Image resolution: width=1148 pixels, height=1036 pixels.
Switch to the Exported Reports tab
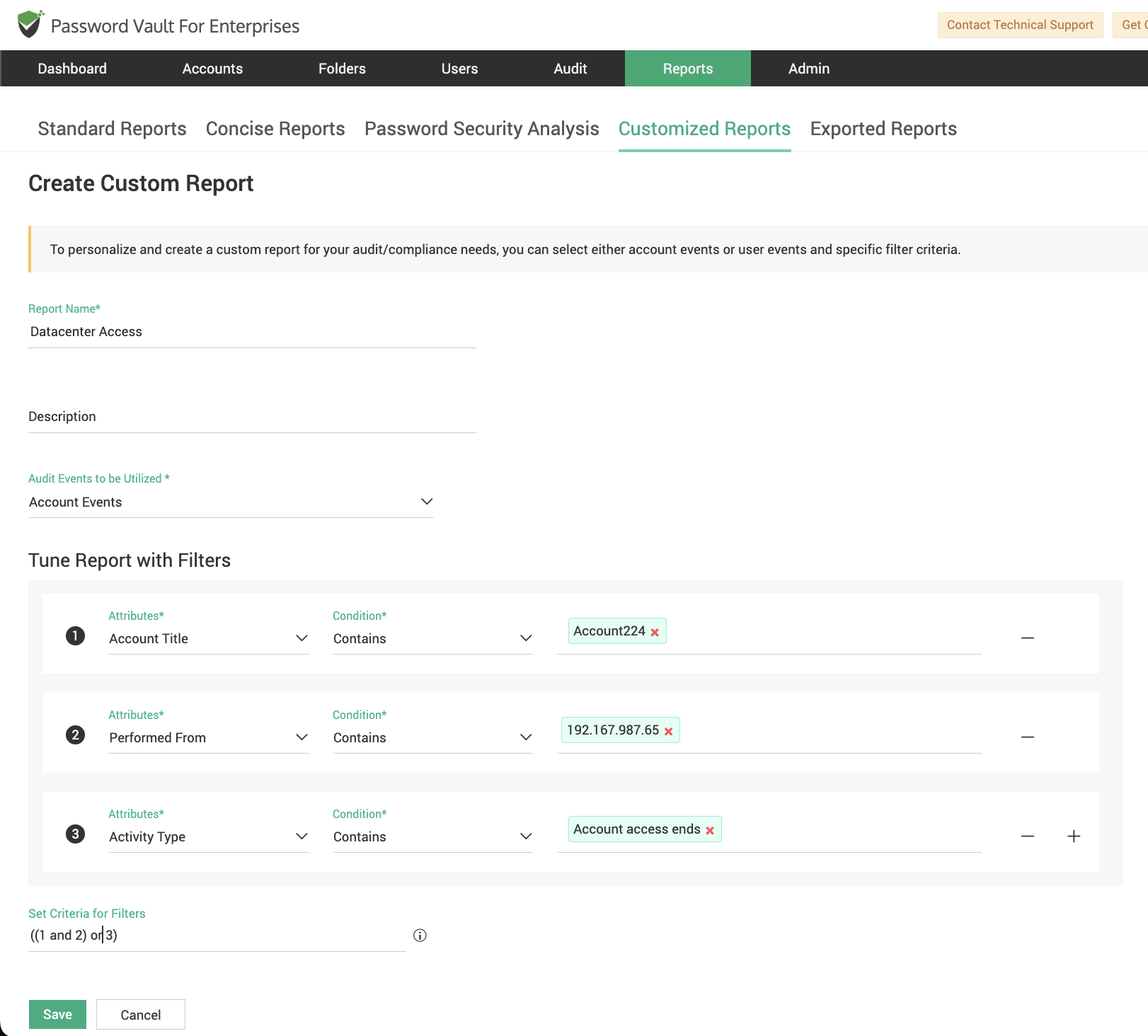(883, 129)
